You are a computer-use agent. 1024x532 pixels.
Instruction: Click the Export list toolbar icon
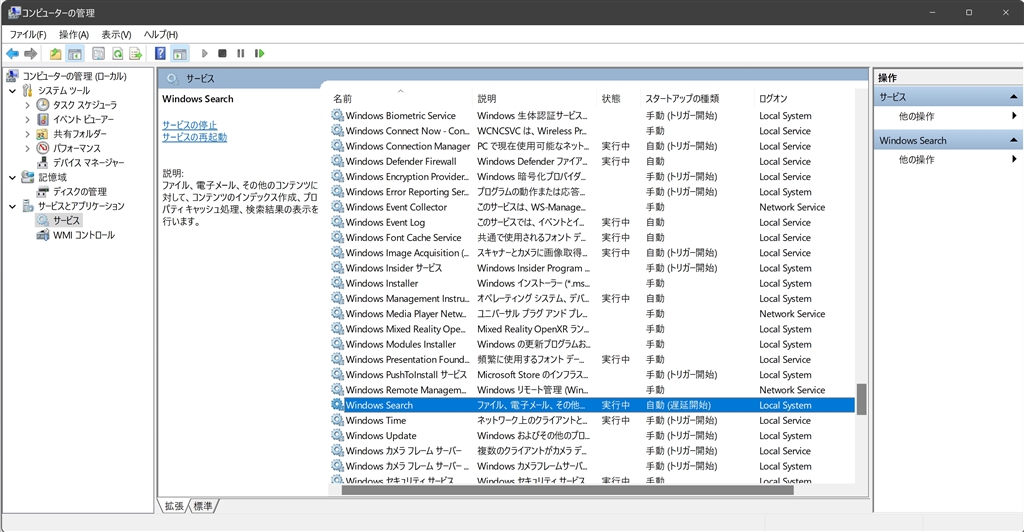136,54
